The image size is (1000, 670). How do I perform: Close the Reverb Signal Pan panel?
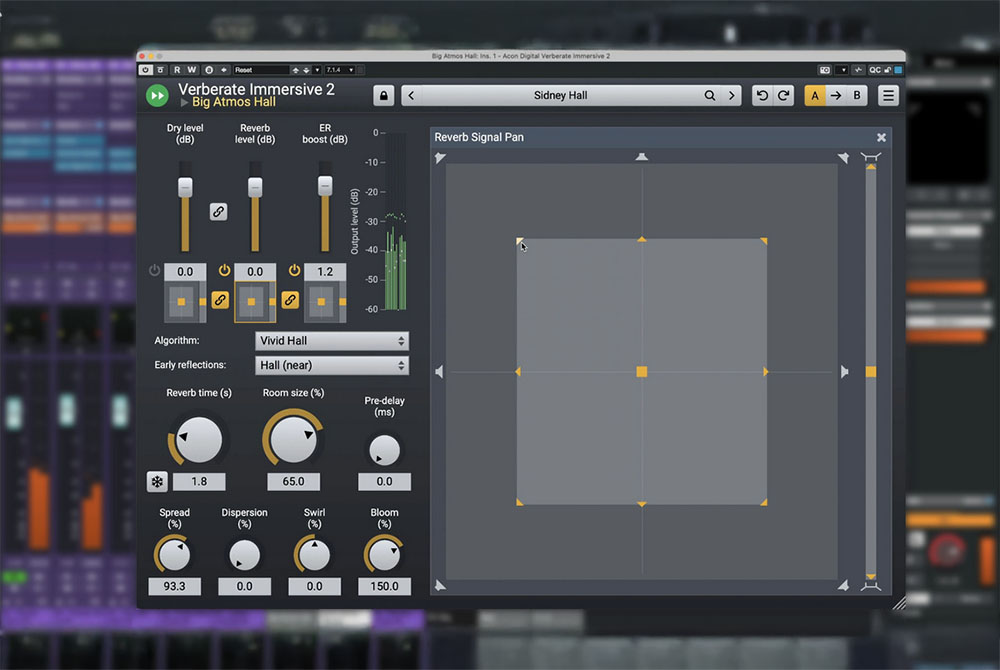tap(881, 138)
